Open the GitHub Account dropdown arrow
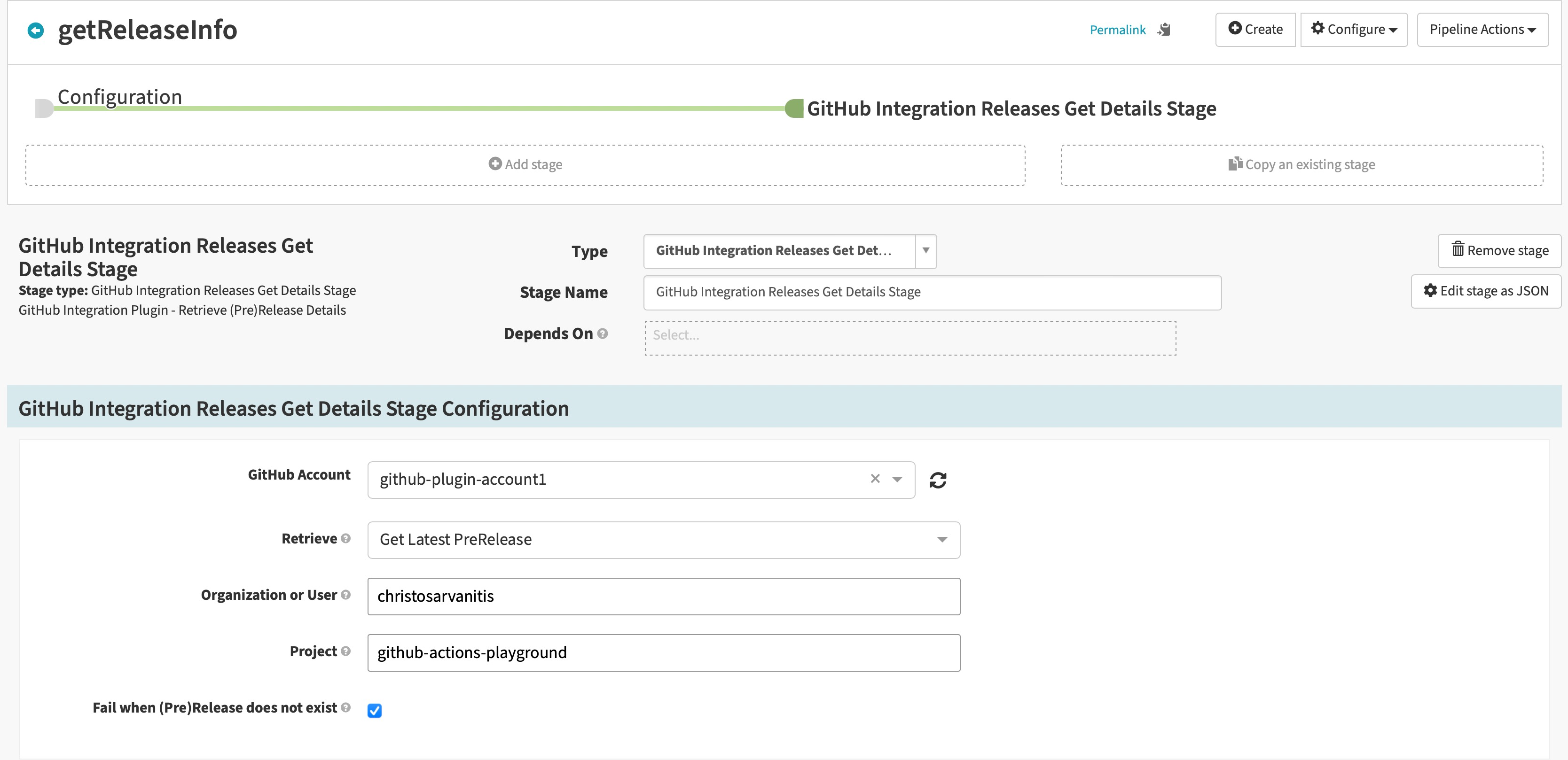1568x760 pixels. coord(897,480)
